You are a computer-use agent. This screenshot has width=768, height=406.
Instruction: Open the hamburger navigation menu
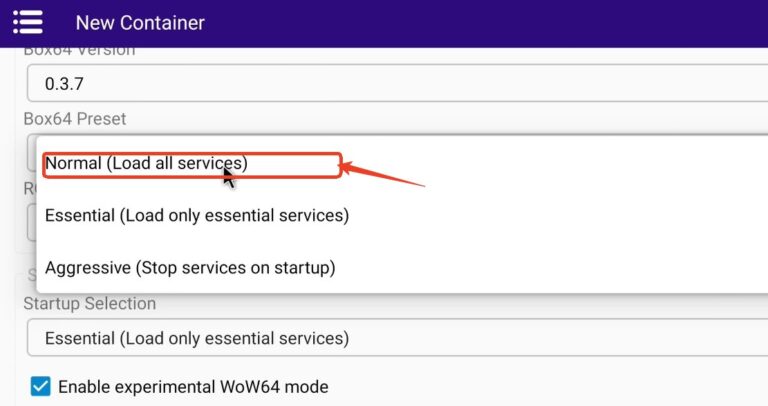pos(28,22)
